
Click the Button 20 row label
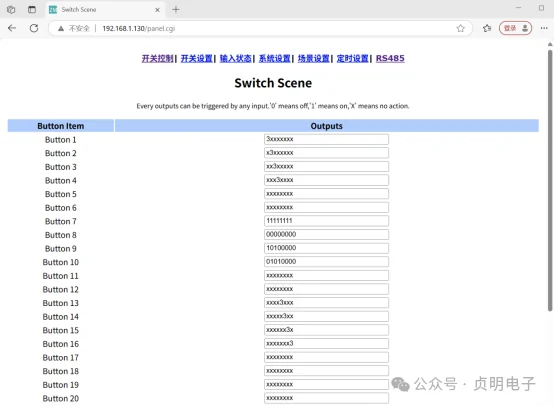tap(61, 398)
